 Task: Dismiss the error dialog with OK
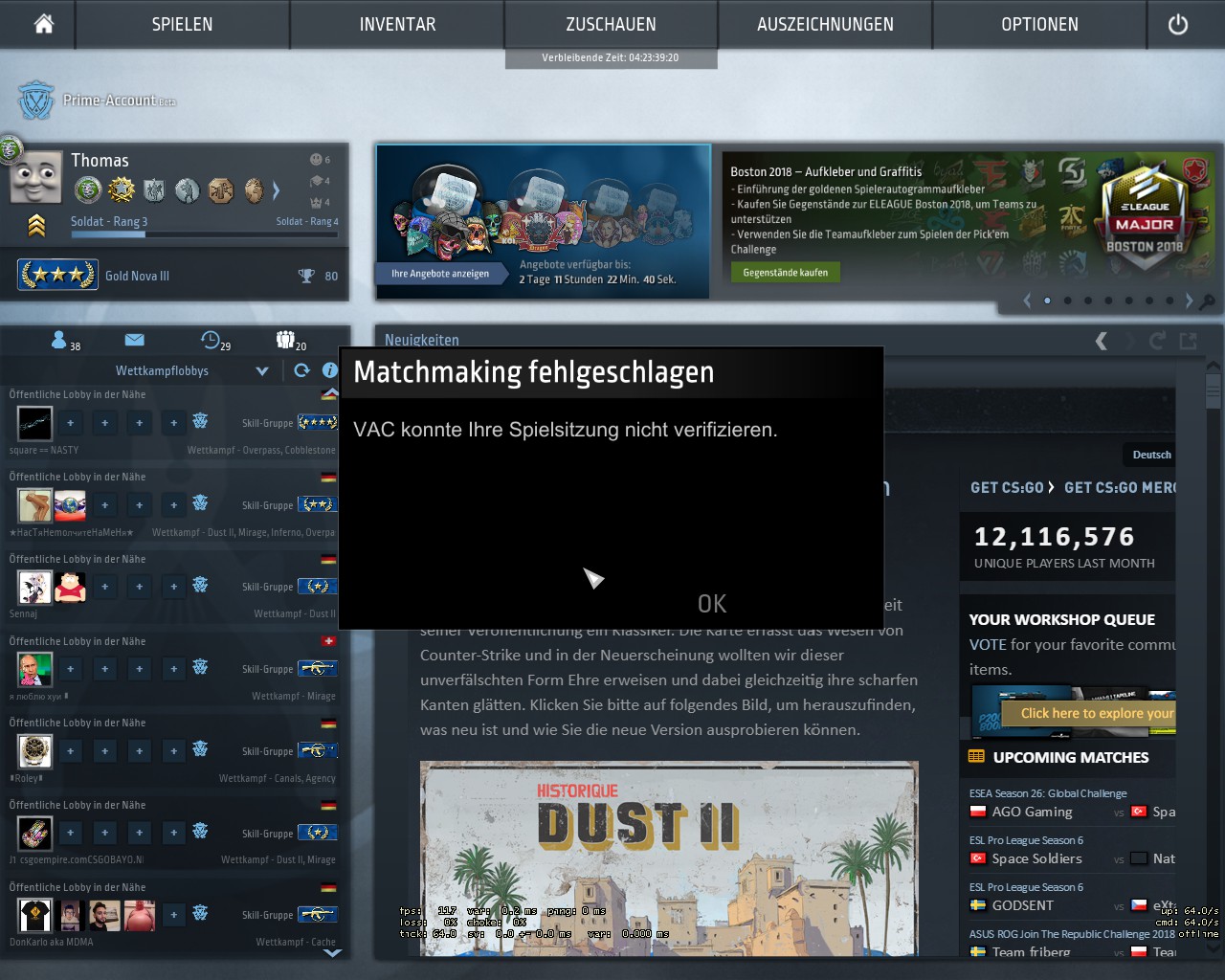[x=712, y=604]
